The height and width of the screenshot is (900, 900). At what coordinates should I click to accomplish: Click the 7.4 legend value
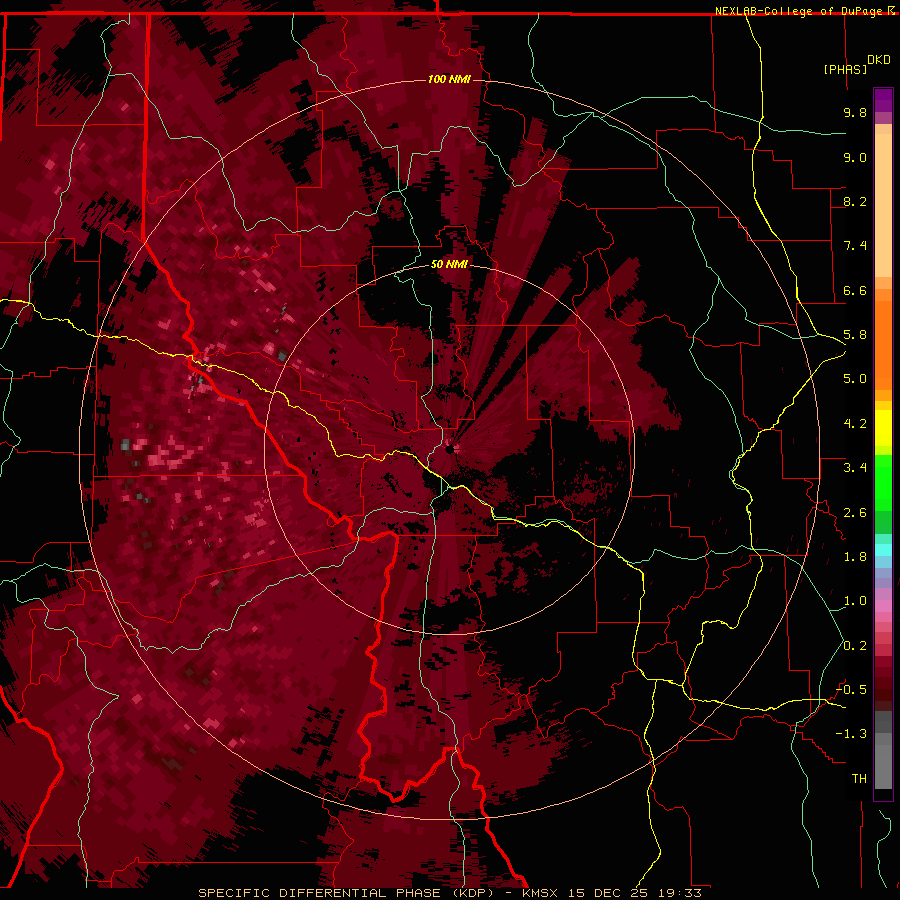[855, 246]
